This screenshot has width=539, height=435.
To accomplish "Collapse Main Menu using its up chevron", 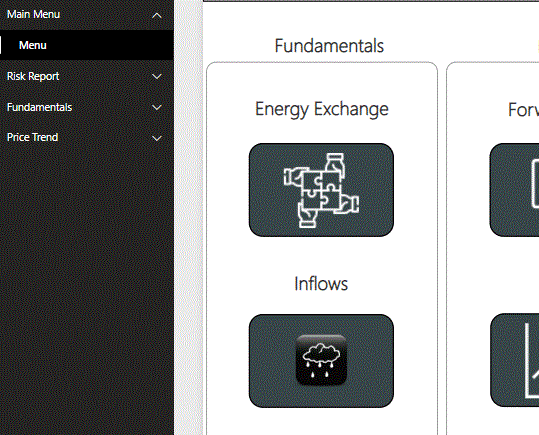I will pyautogui.click(x=157, y=15).
